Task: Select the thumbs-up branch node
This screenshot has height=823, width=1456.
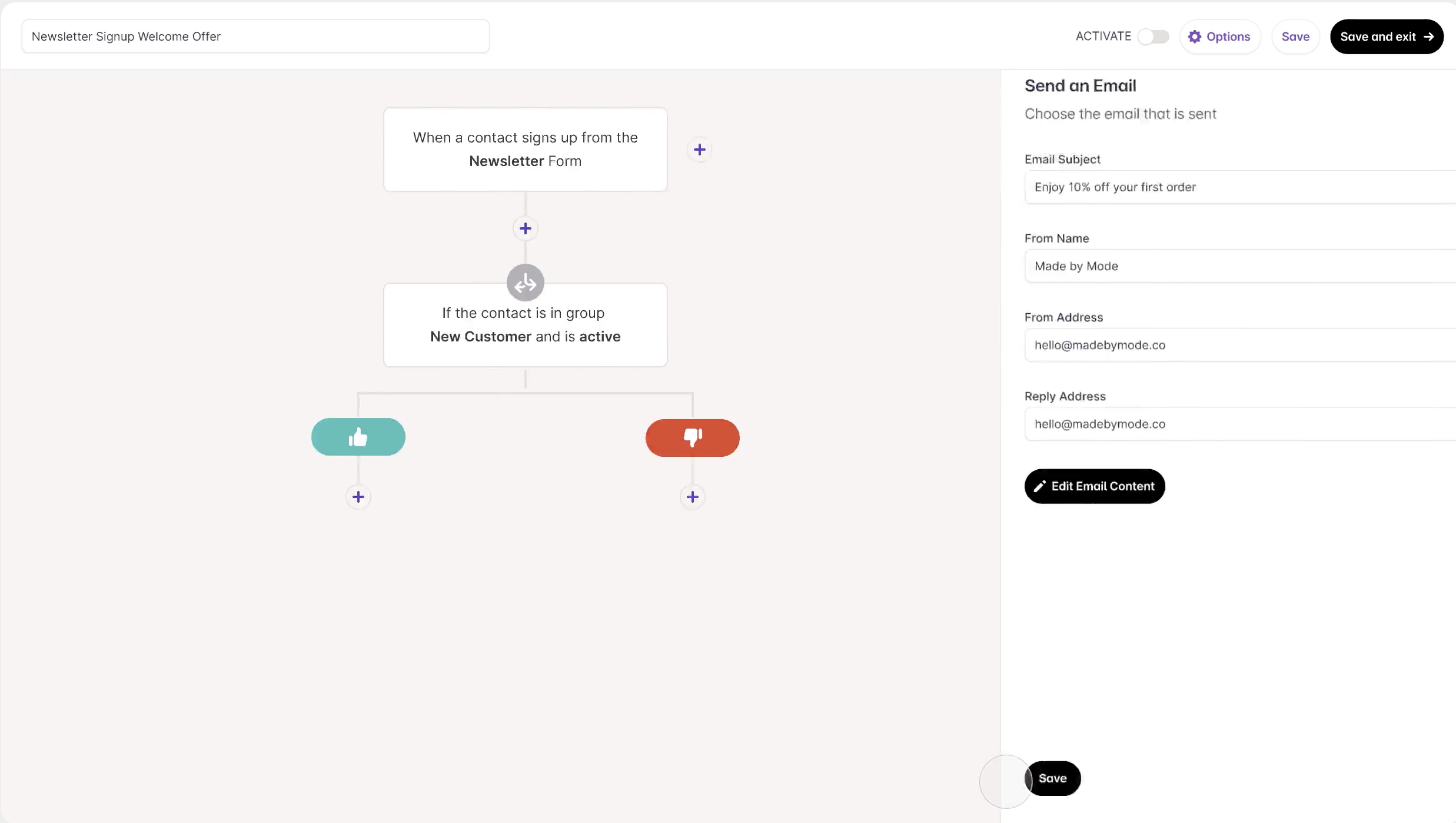Action: 358,437
